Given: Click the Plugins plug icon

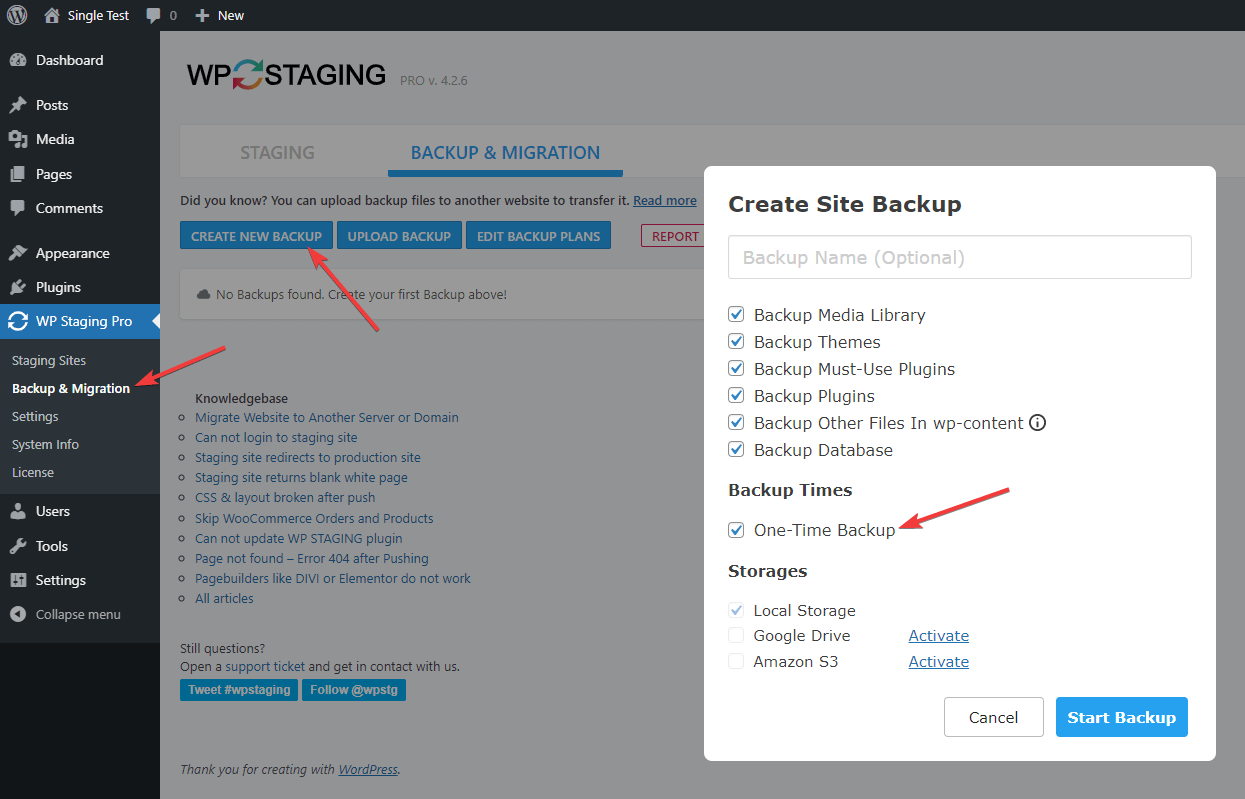Looking at the screenshot, I should tap(18, 287).
